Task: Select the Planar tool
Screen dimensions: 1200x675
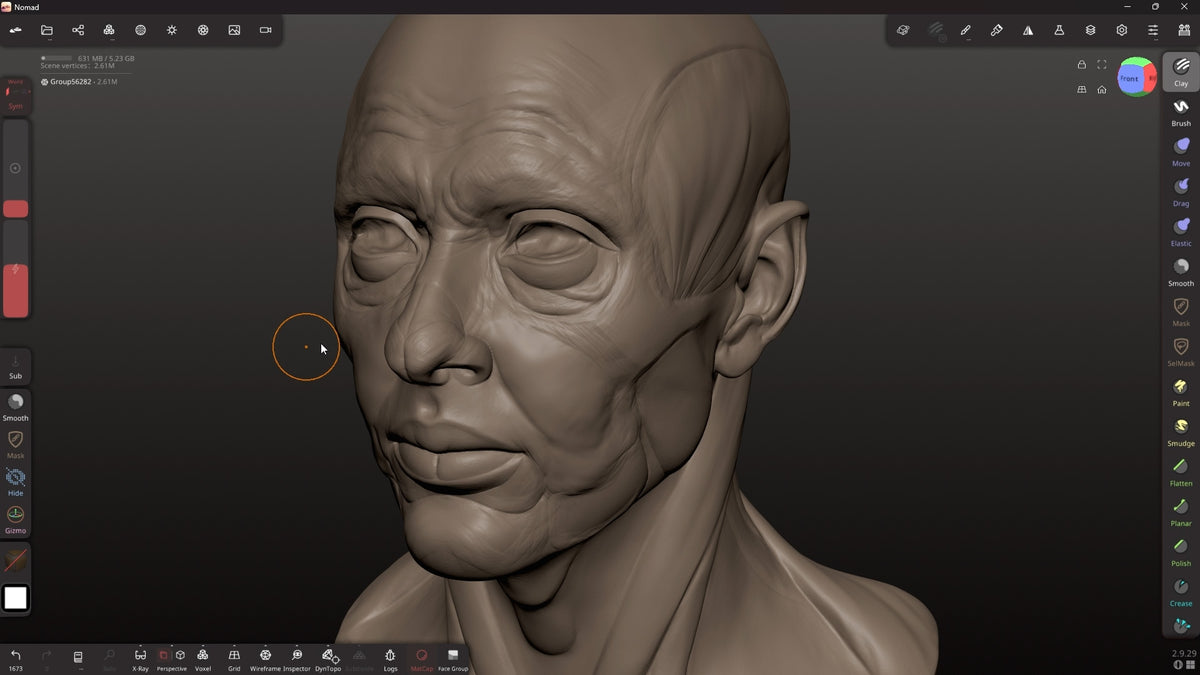Action: pyautogui.click(x=1181, y=511)
